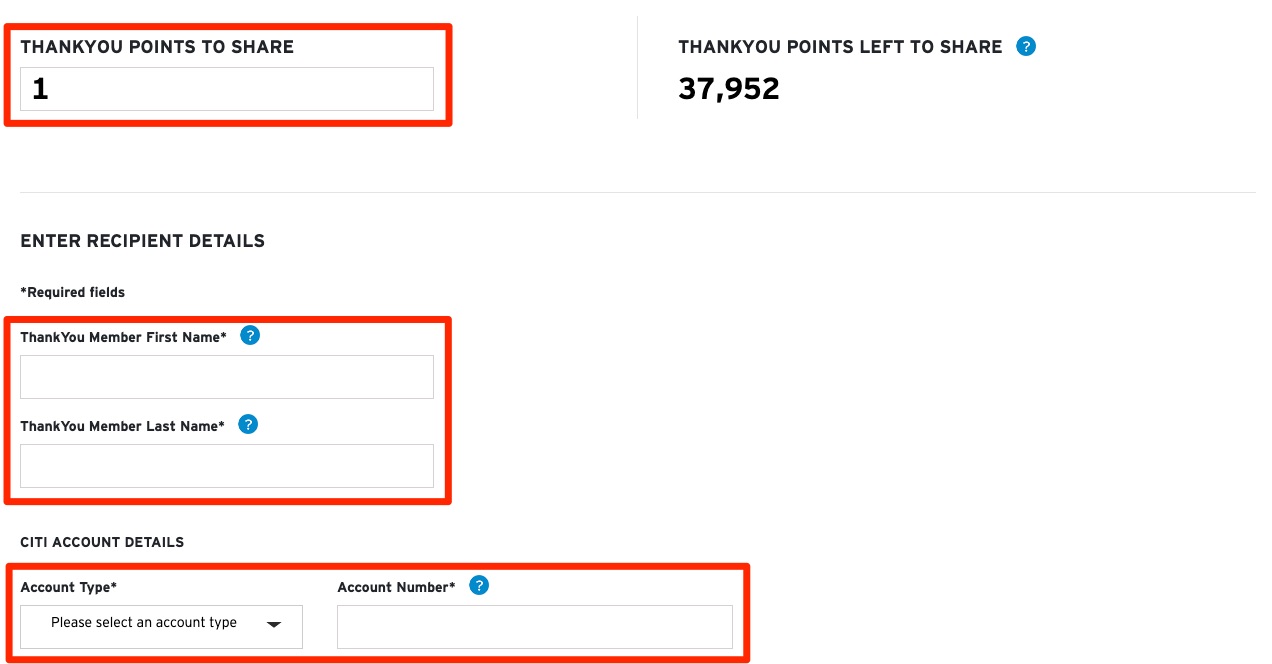Click the ThankYou Member Last Name input box
1272x664 pixels.
[227, 465]
